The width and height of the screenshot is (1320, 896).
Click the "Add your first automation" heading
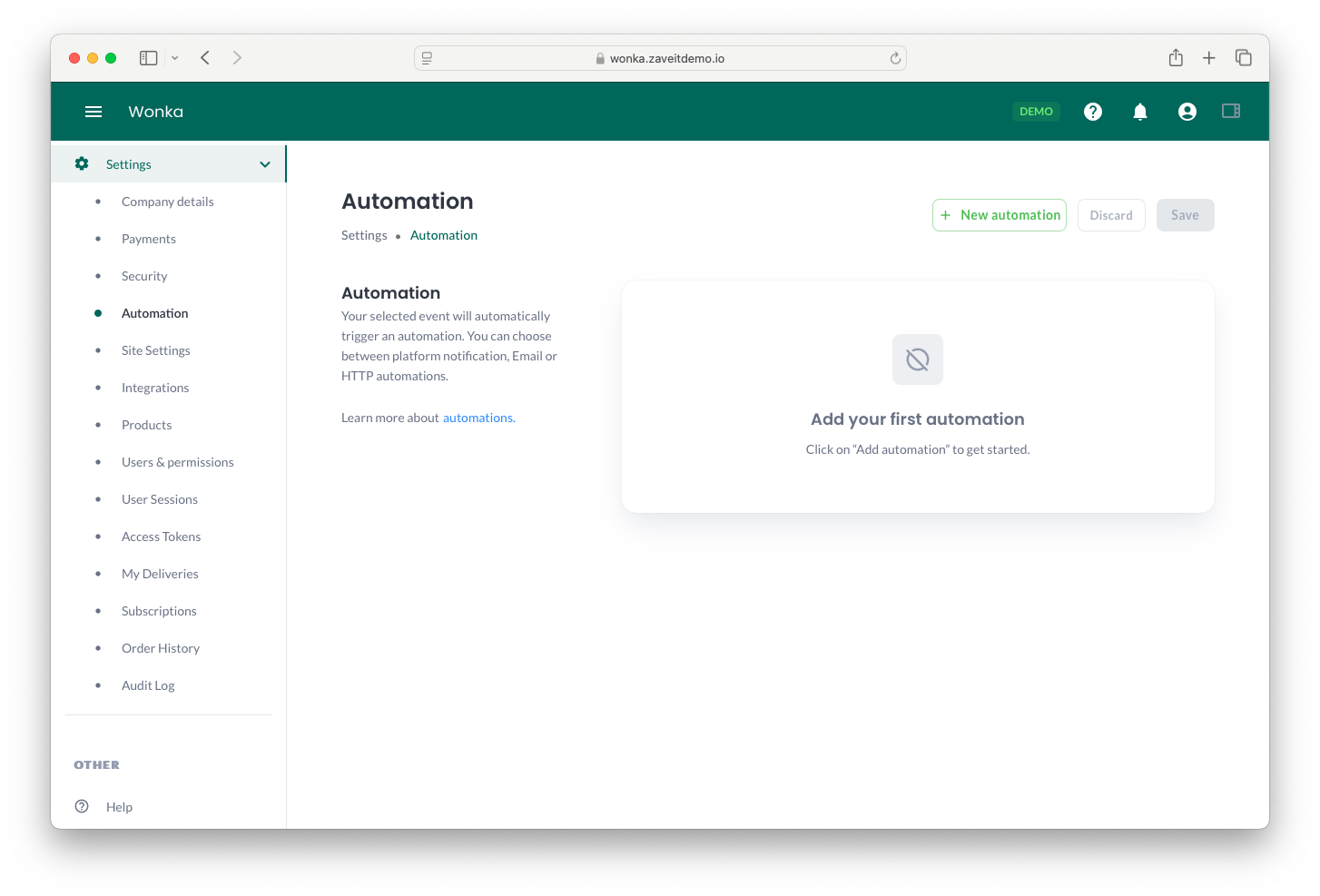(x=918, y=418)
